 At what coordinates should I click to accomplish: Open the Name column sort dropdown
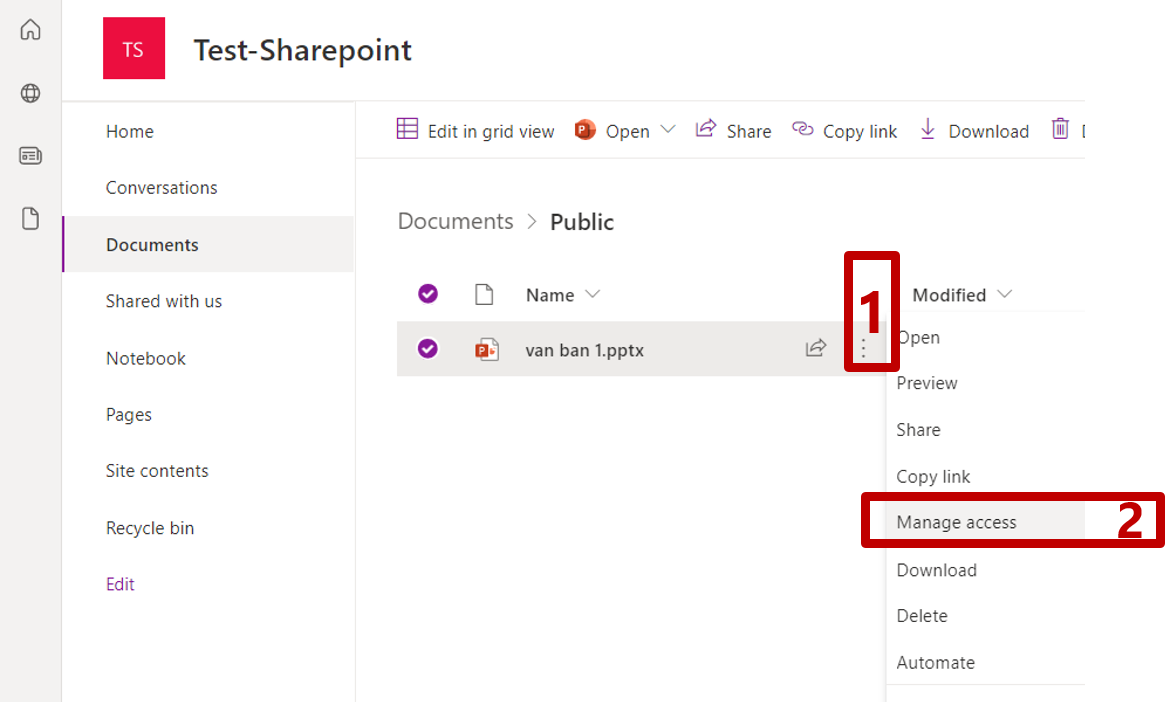[592, 294]
